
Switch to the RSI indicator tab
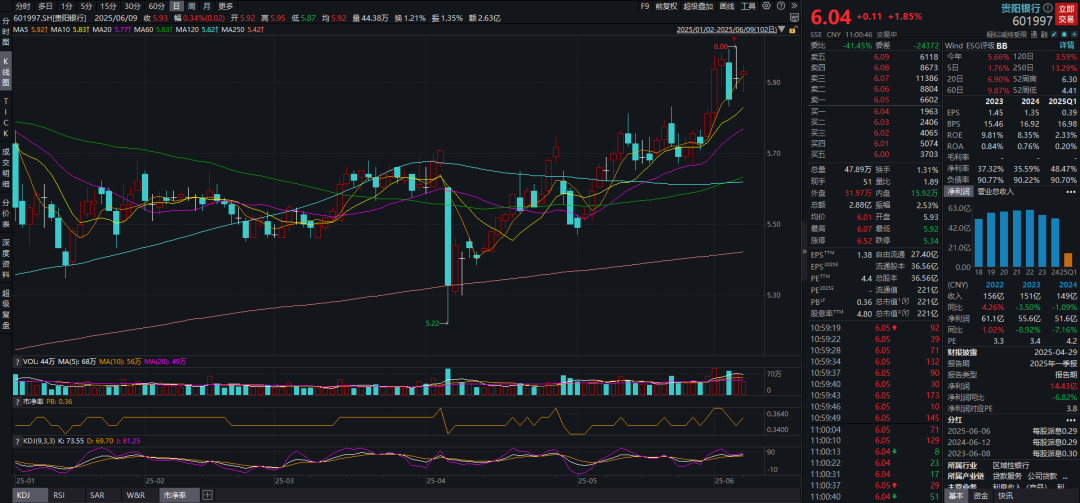57,495
